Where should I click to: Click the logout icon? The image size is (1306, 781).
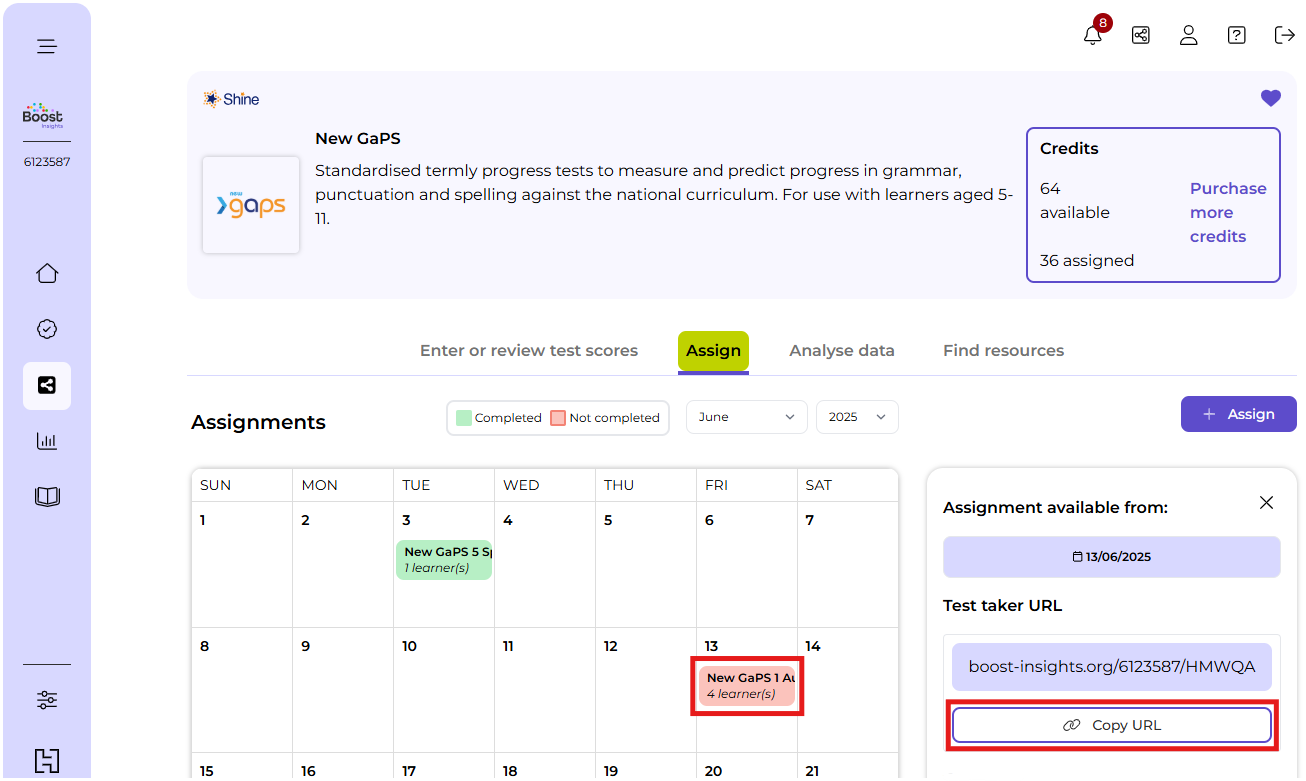point(1284,35)
